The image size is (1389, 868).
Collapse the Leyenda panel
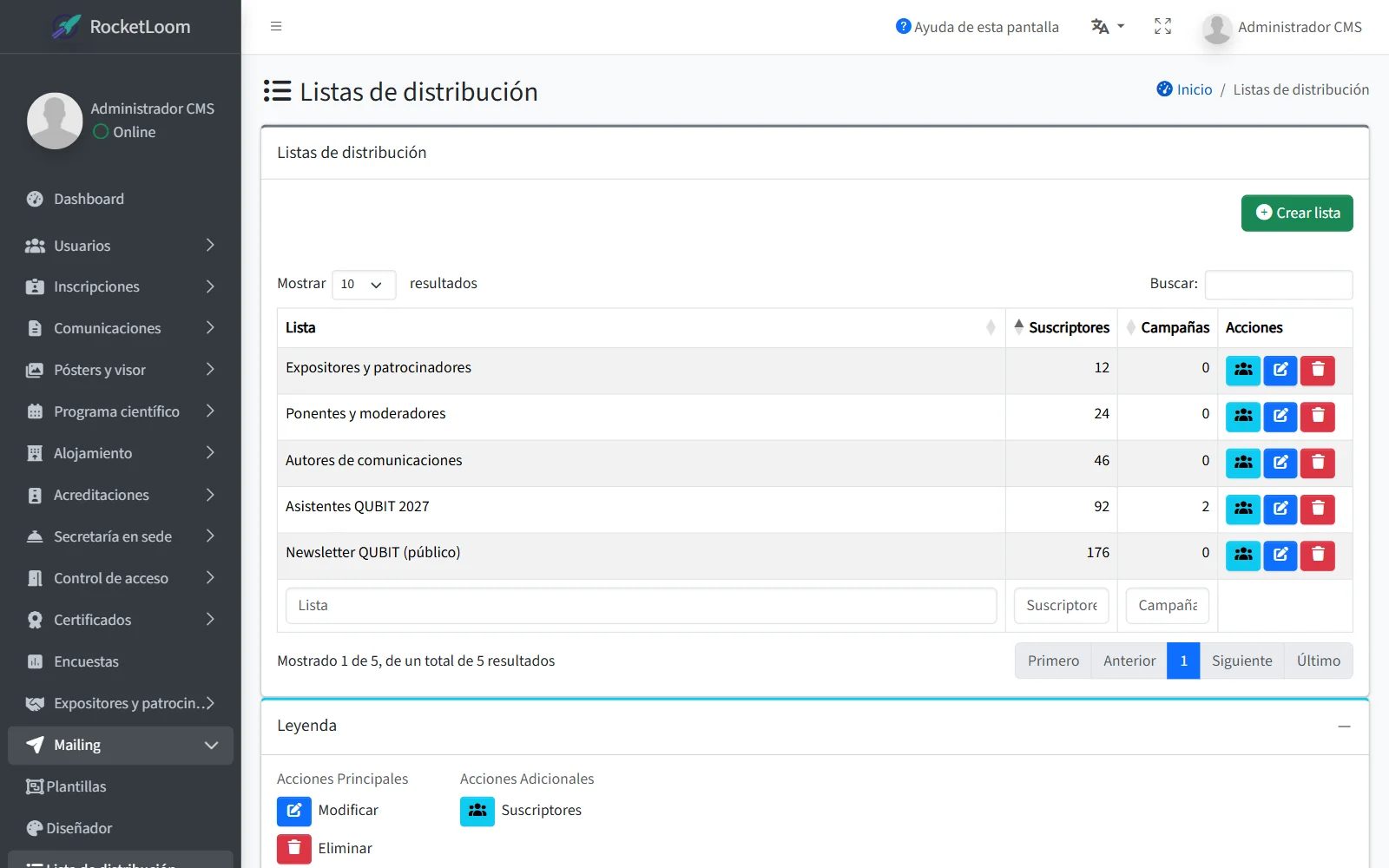click(x=1344, y=727)
